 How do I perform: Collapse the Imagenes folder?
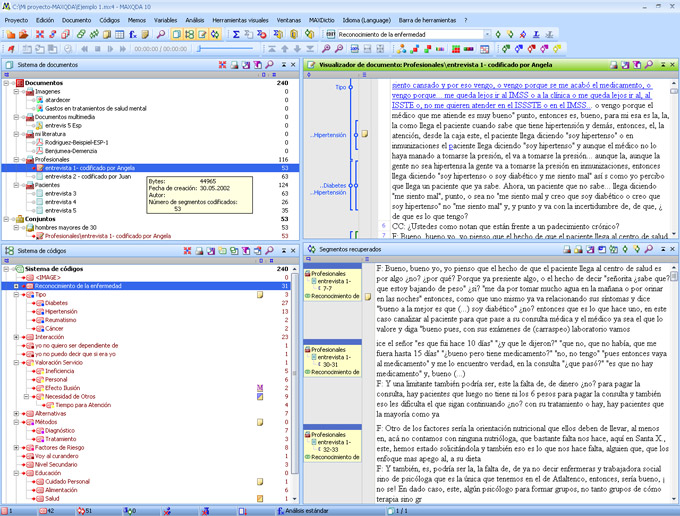(16, 91)
